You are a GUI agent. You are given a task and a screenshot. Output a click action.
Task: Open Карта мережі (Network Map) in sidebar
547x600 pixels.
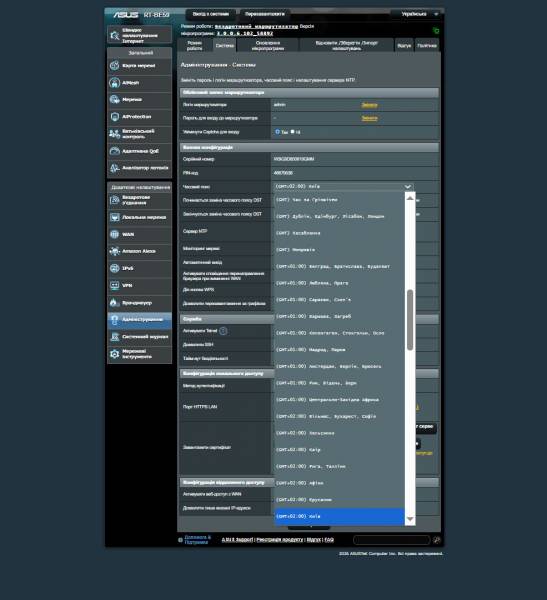coord(139,66)
